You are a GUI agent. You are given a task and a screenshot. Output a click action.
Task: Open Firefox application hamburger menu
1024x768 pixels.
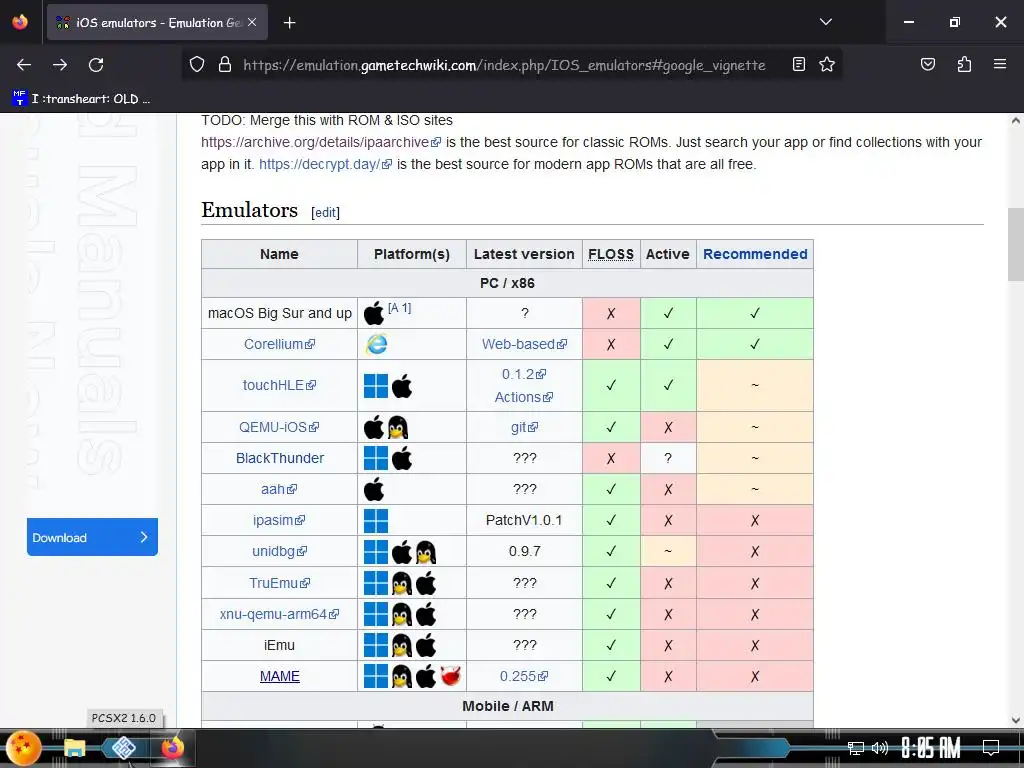point(1000,64)
